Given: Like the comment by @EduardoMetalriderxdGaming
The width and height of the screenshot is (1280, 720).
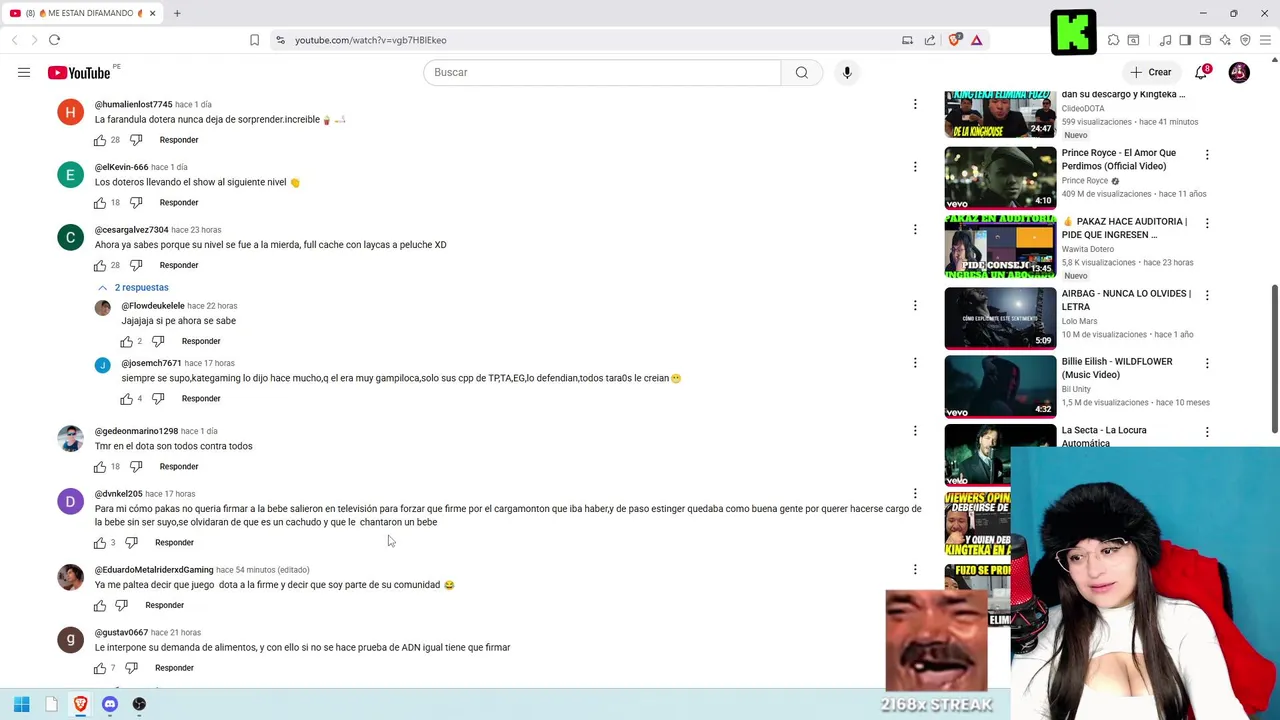Looking at the screenshot, I should click(x=100, y=605).
